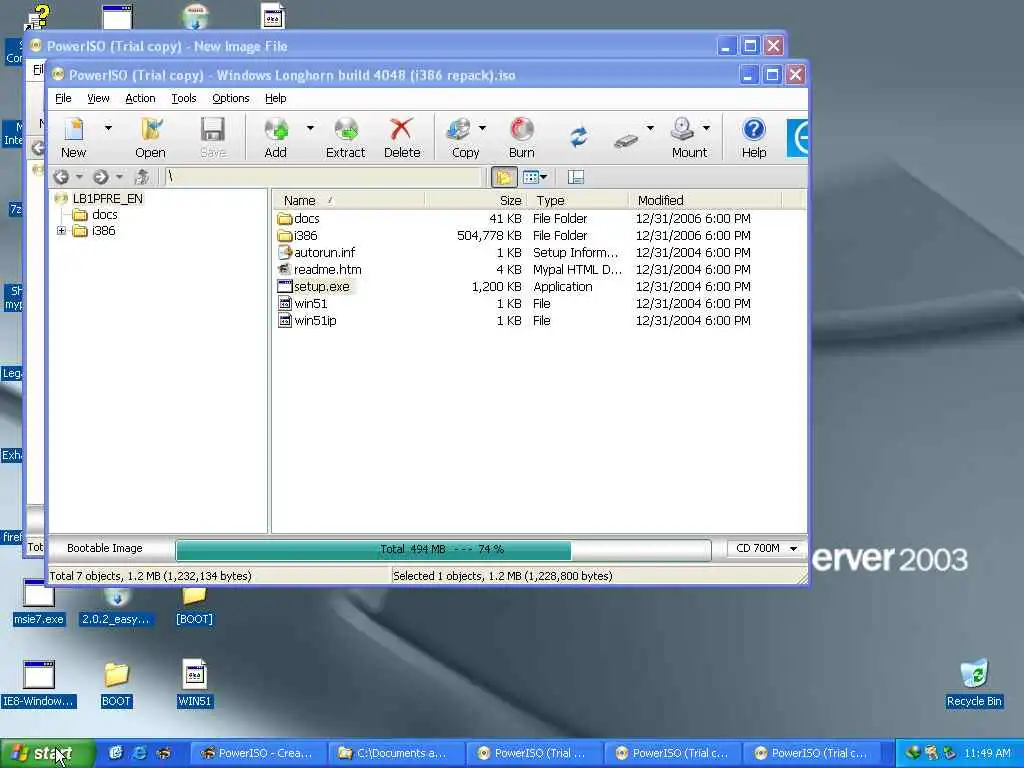Select the IE8-Window... desktop icon

(39, 684)
